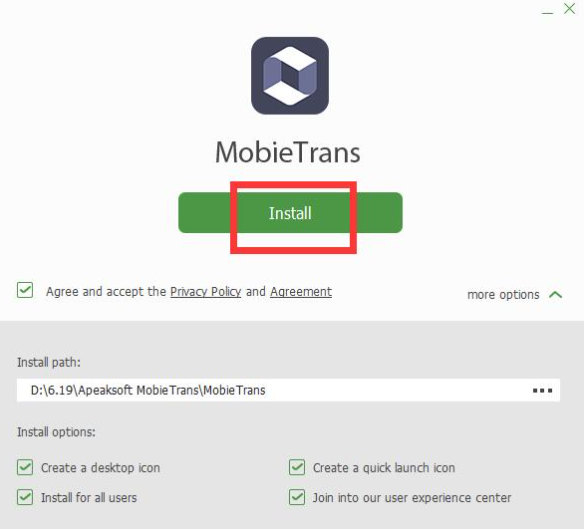
Task: Click the 'Install path:' label
Action: tap(49, 362)
